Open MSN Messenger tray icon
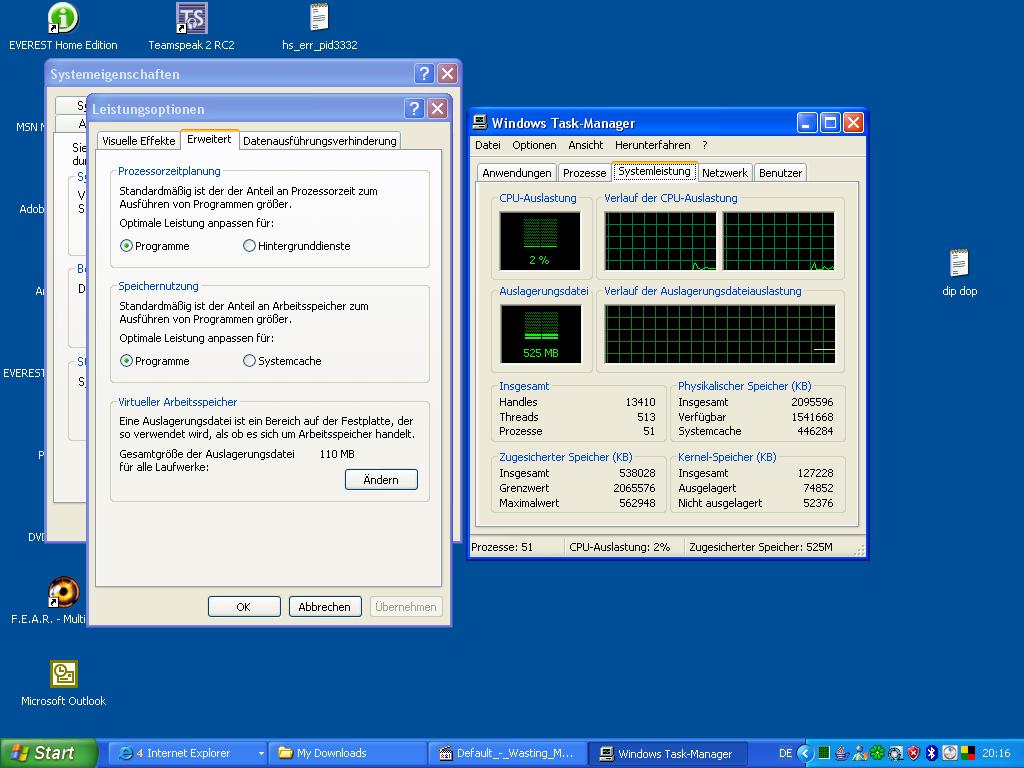The image size is (1024, 768). [x=860, y=753]
